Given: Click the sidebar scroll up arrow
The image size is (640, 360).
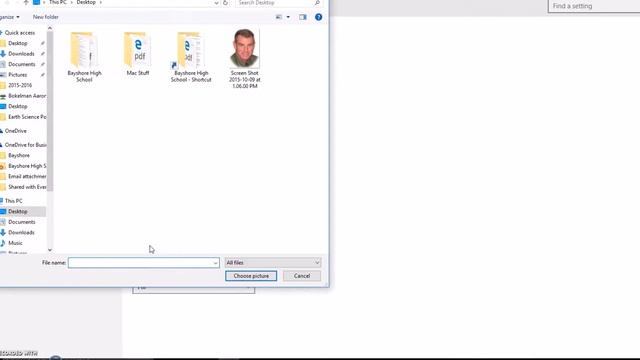Looking at the screenshot, I should point(50,28).
